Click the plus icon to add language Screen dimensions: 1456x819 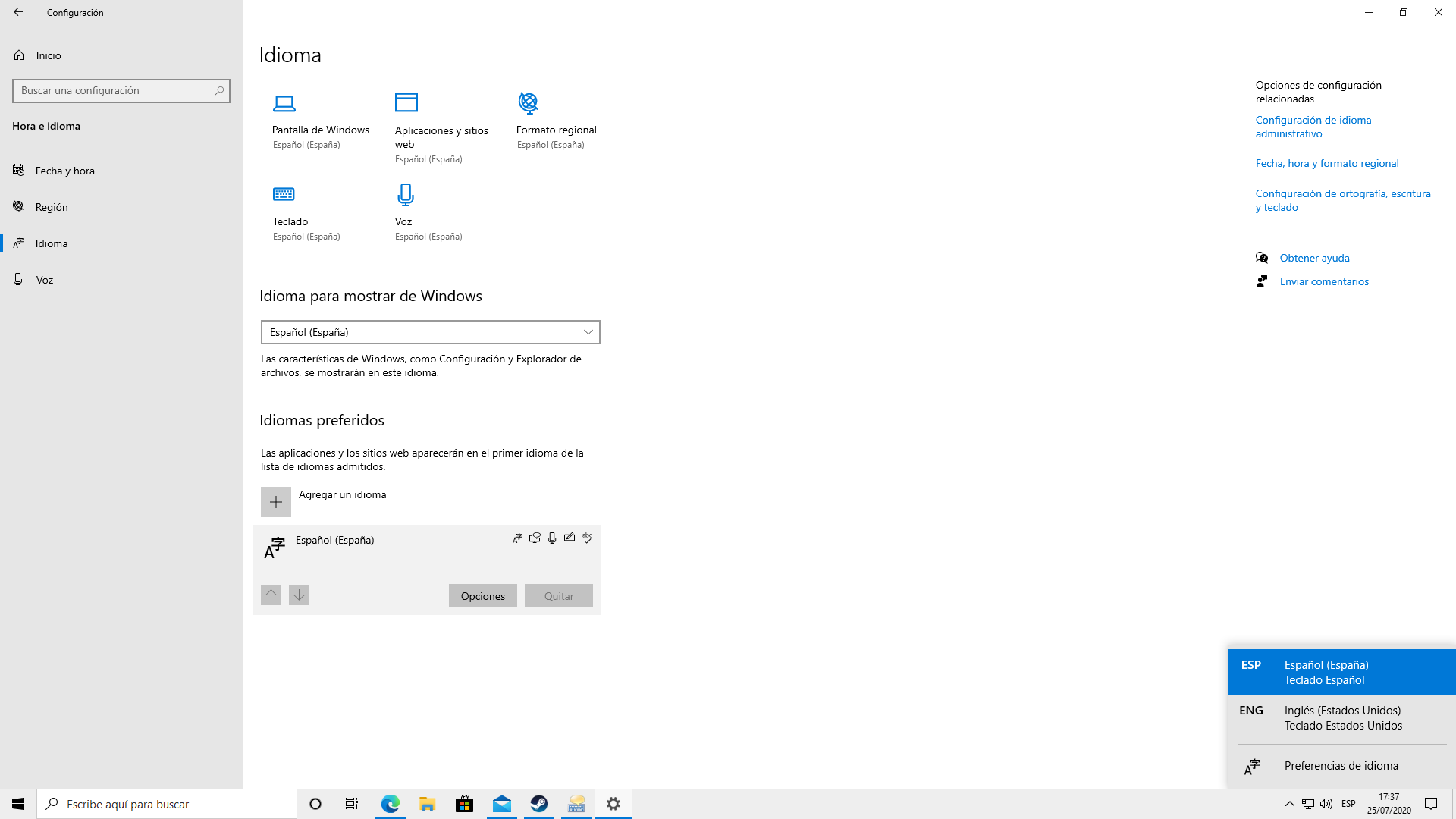point(276,502)
